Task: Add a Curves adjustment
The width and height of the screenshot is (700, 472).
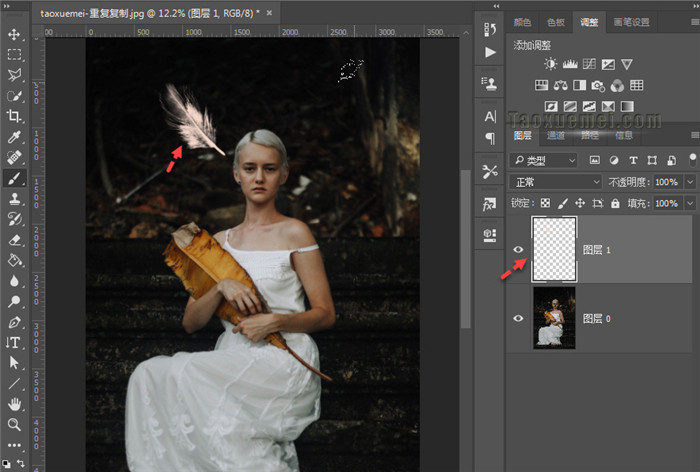Action: click(589, 64)
